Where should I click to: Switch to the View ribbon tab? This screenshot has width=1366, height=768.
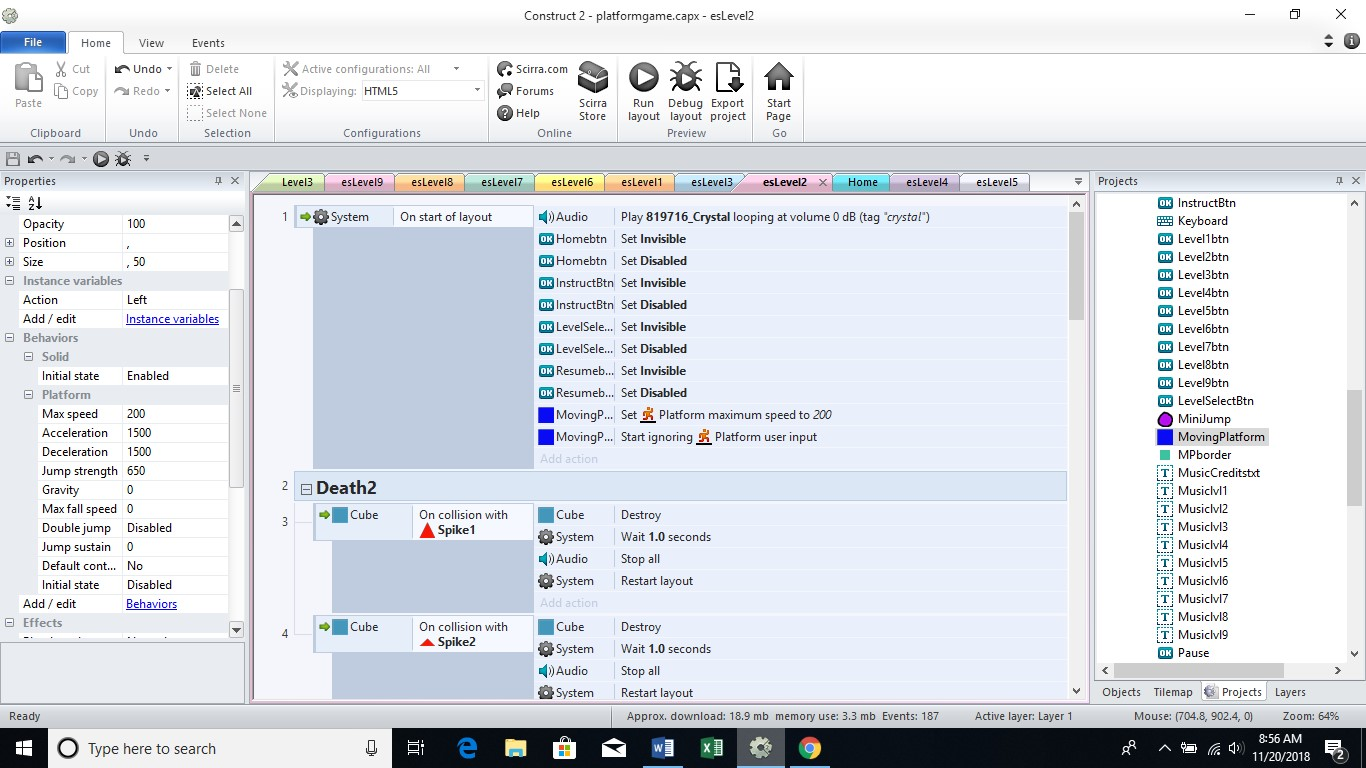[x=151, y=43]
